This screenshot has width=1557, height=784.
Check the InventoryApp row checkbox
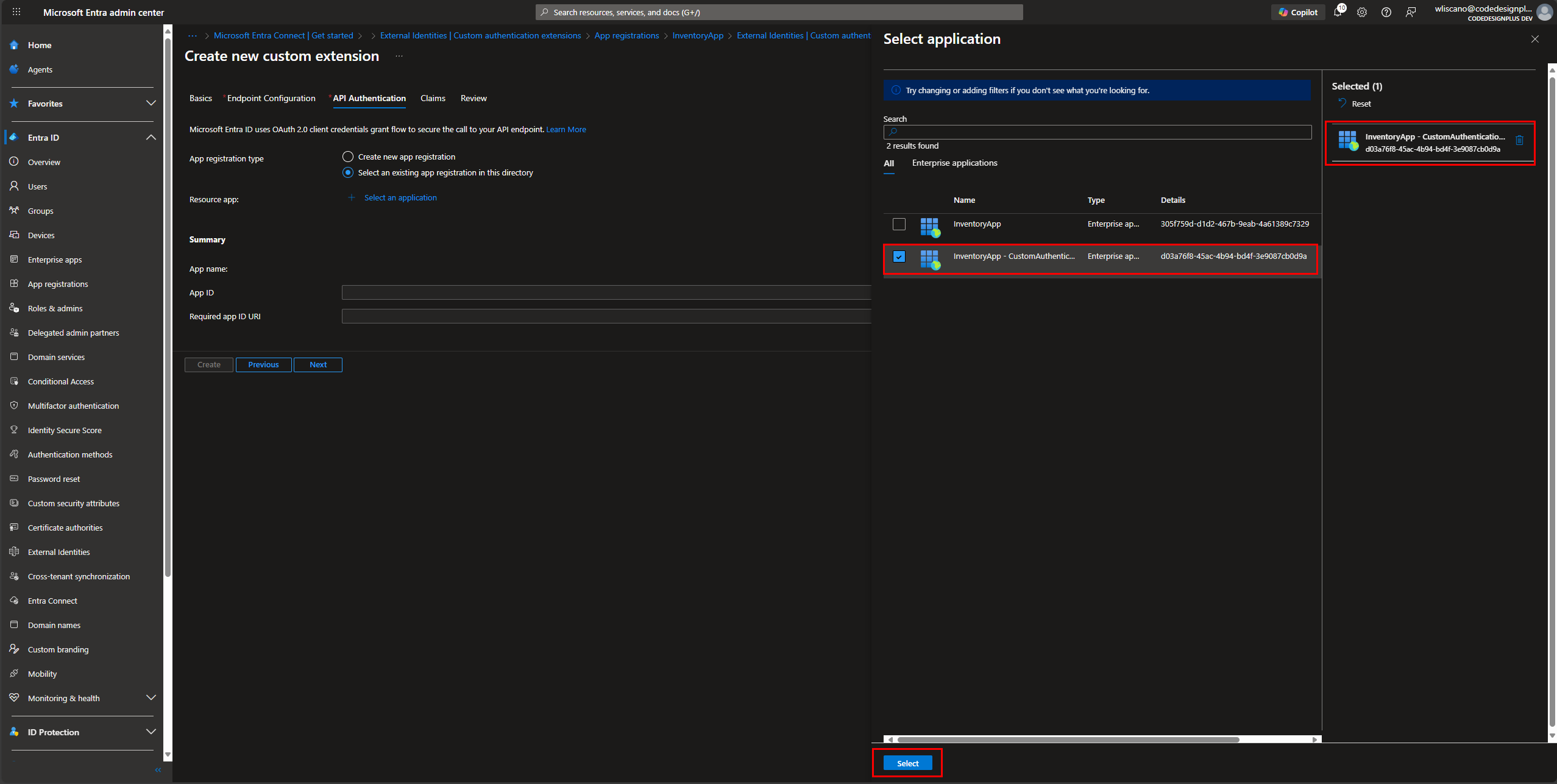pos(899,224)
